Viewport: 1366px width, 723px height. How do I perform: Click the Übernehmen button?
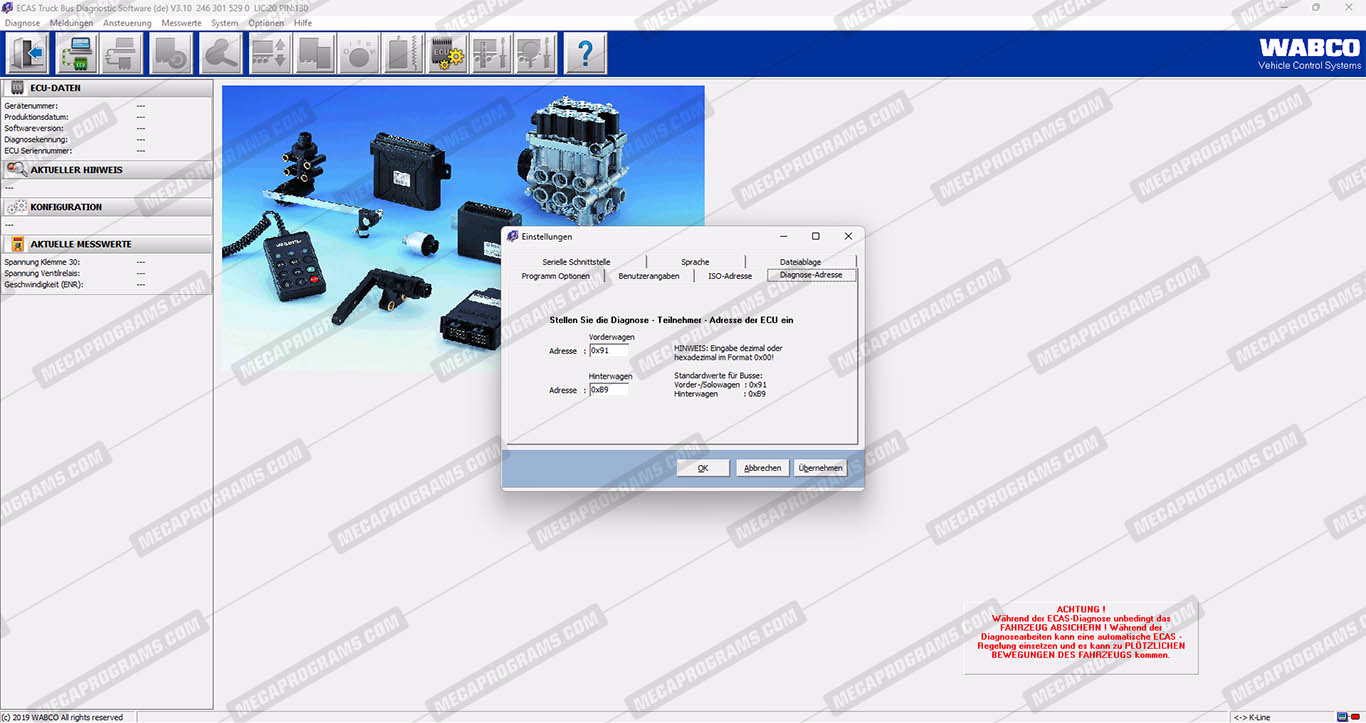click(x=820, y=468)
